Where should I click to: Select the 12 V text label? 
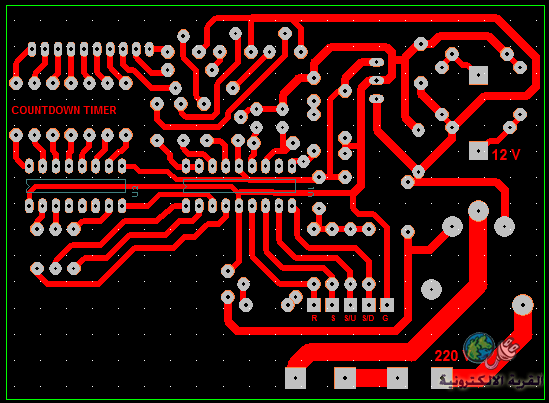506,154
